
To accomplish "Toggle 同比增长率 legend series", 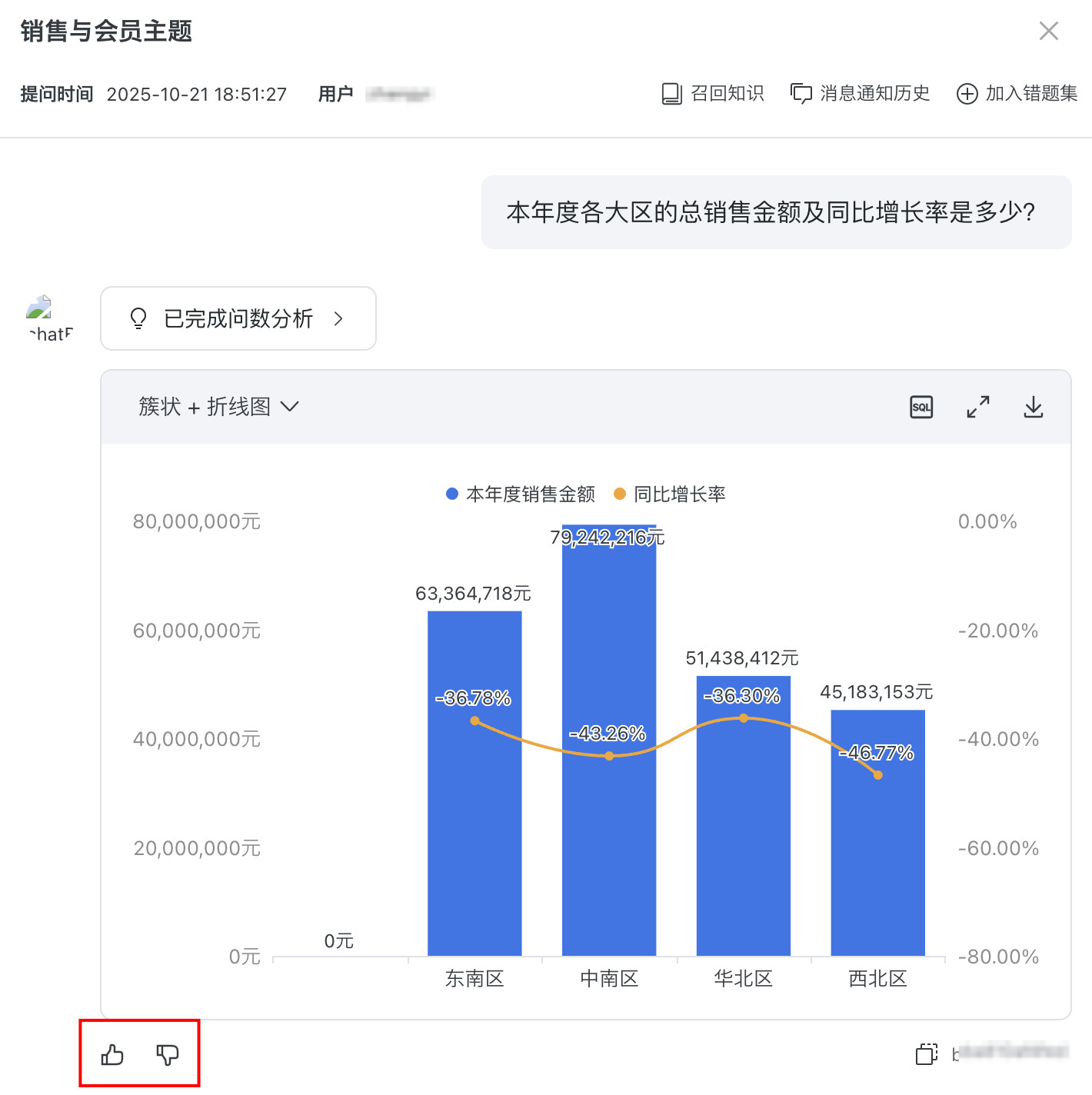I will (670, 494).
